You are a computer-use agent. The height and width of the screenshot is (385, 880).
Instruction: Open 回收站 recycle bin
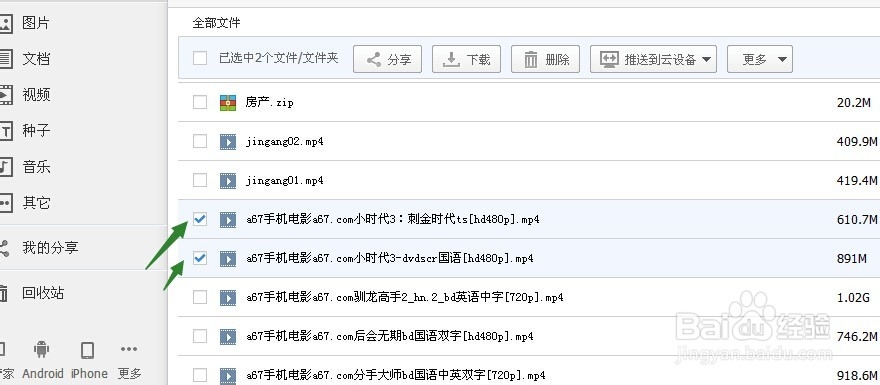(x=43, y=292)
